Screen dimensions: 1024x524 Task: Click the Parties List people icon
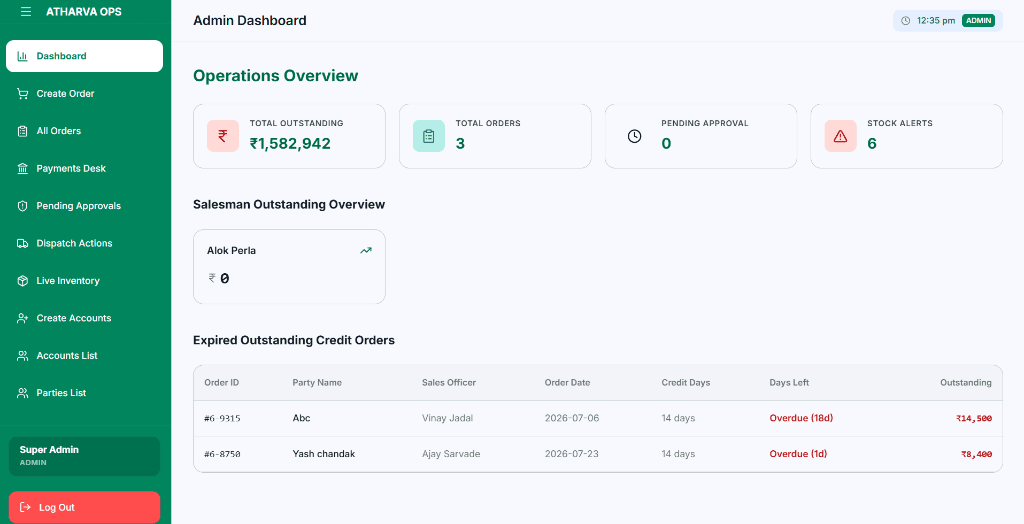click(22, 393)
